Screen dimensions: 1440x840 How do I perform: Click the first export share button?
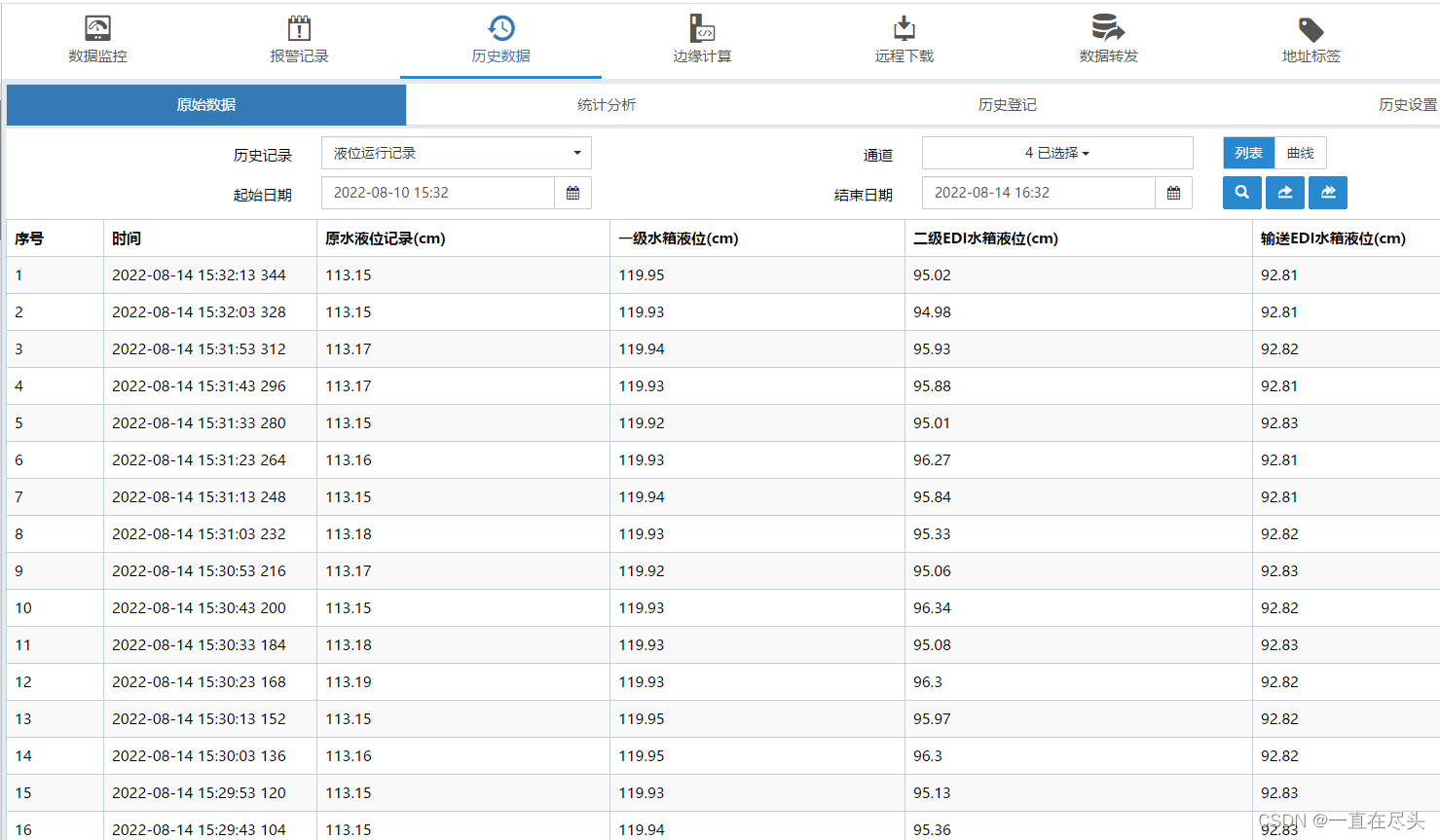coord(1285,193)
